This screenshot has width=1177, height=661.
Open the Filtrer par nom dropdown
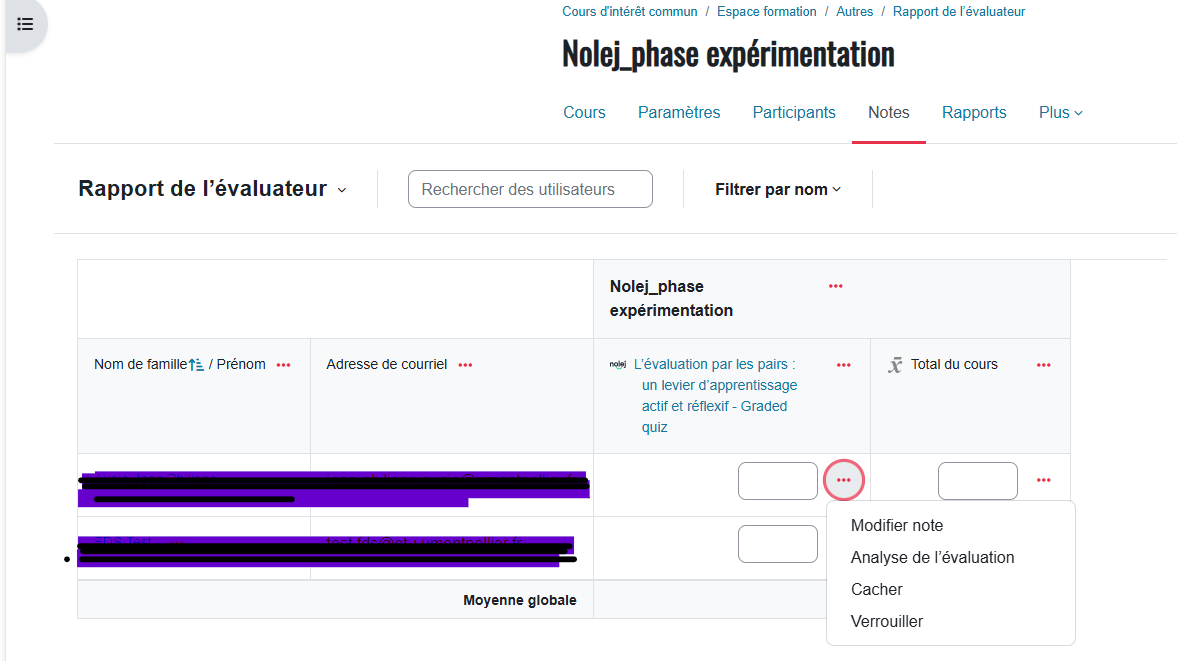(778, 190)
